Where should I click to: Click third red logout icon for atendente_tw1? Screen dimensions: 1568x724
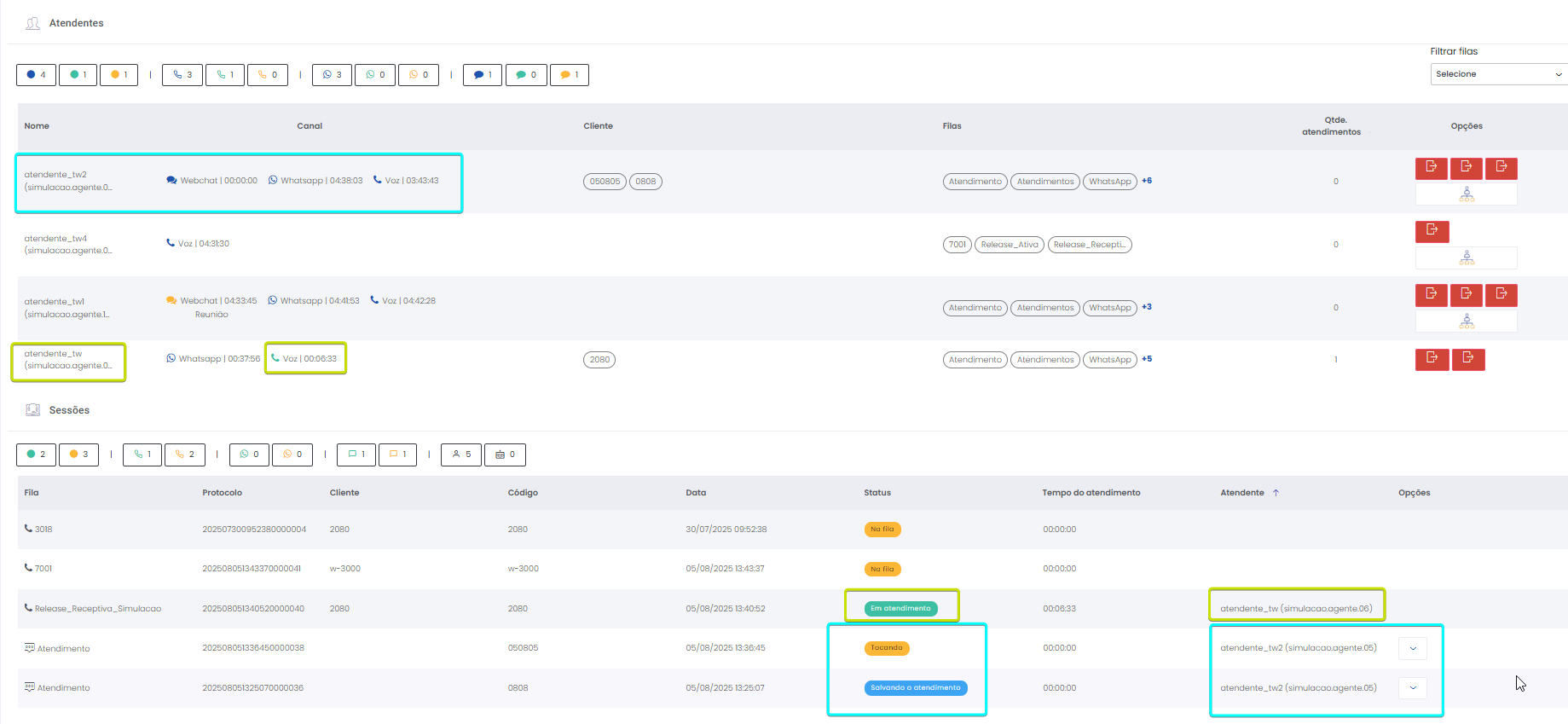1501,294
